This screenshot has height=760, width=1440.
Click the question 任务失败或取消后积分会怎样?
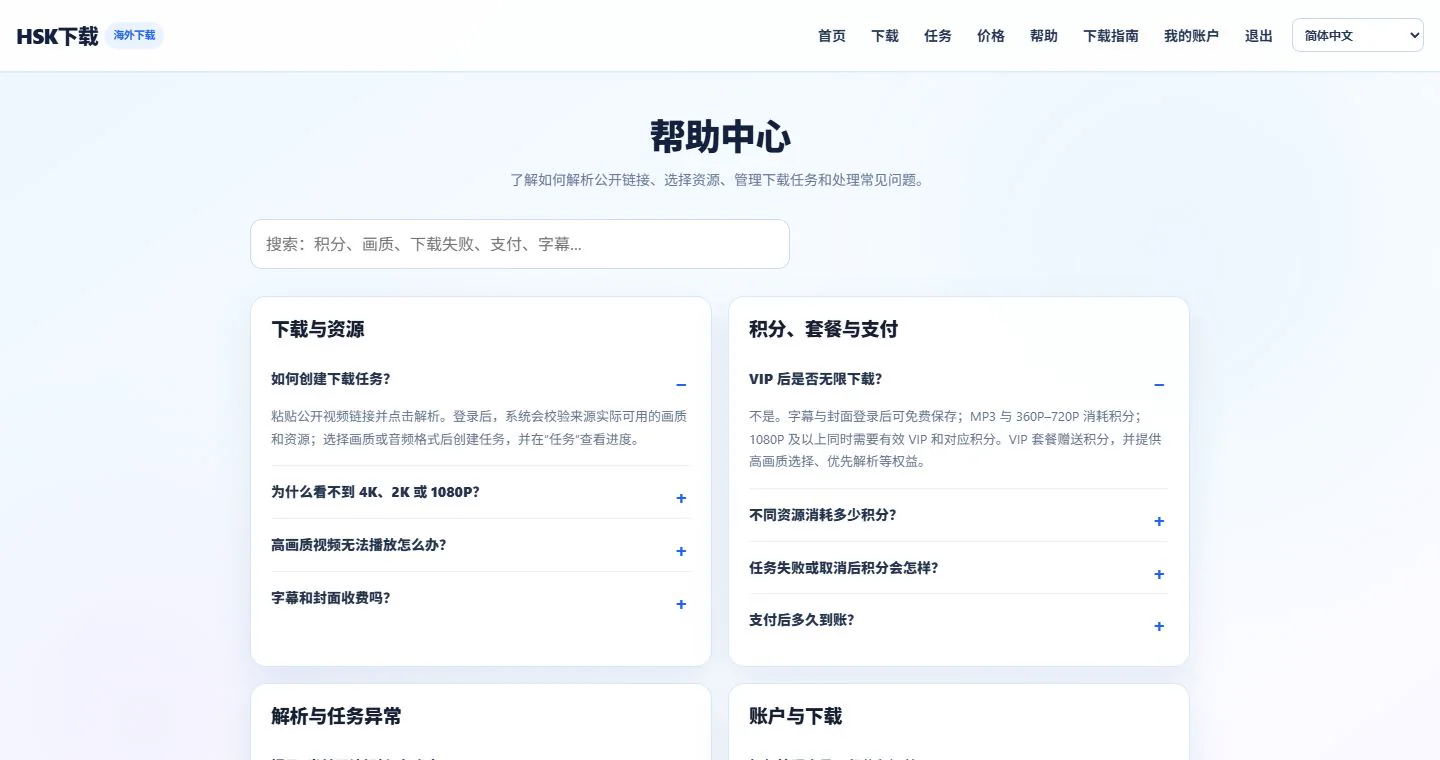coord(844,568)
